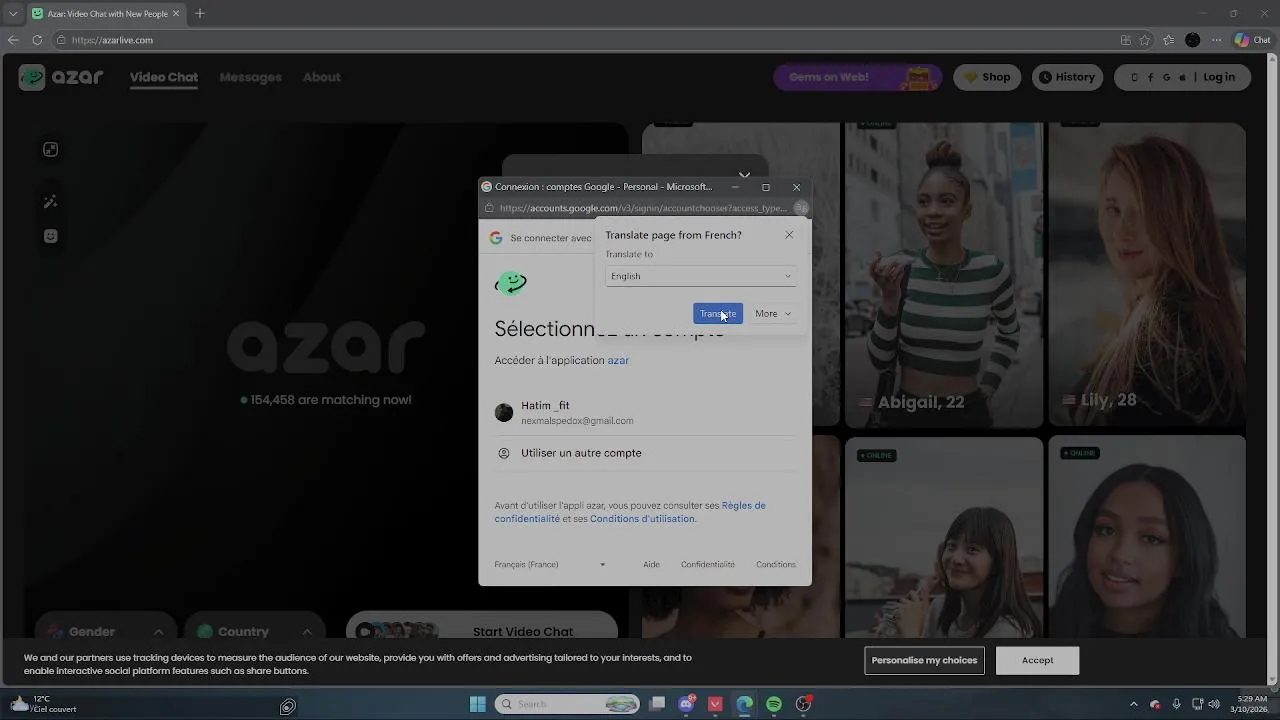Click the Confidentialité footer link
This screenshot has width=1280, height=720.
point(708,565)
